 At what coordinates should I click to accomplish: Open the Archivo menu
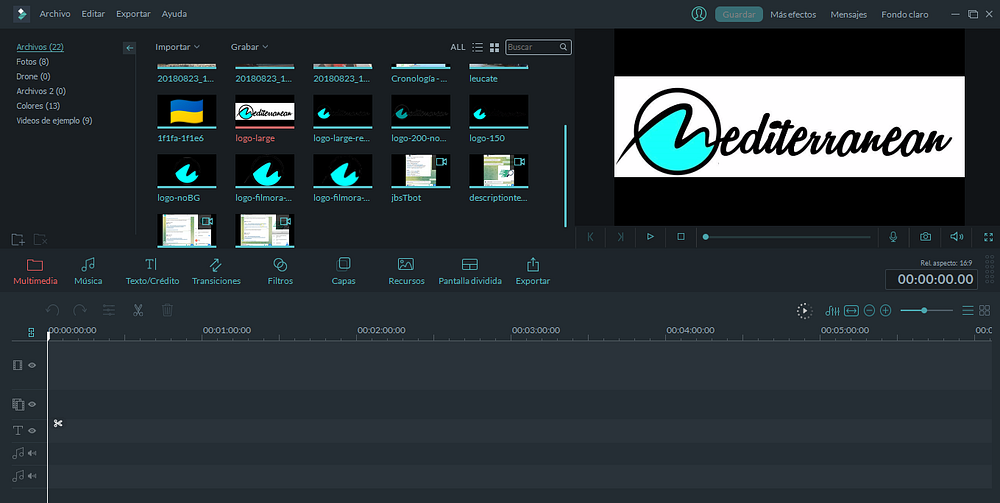click(55, 14)
